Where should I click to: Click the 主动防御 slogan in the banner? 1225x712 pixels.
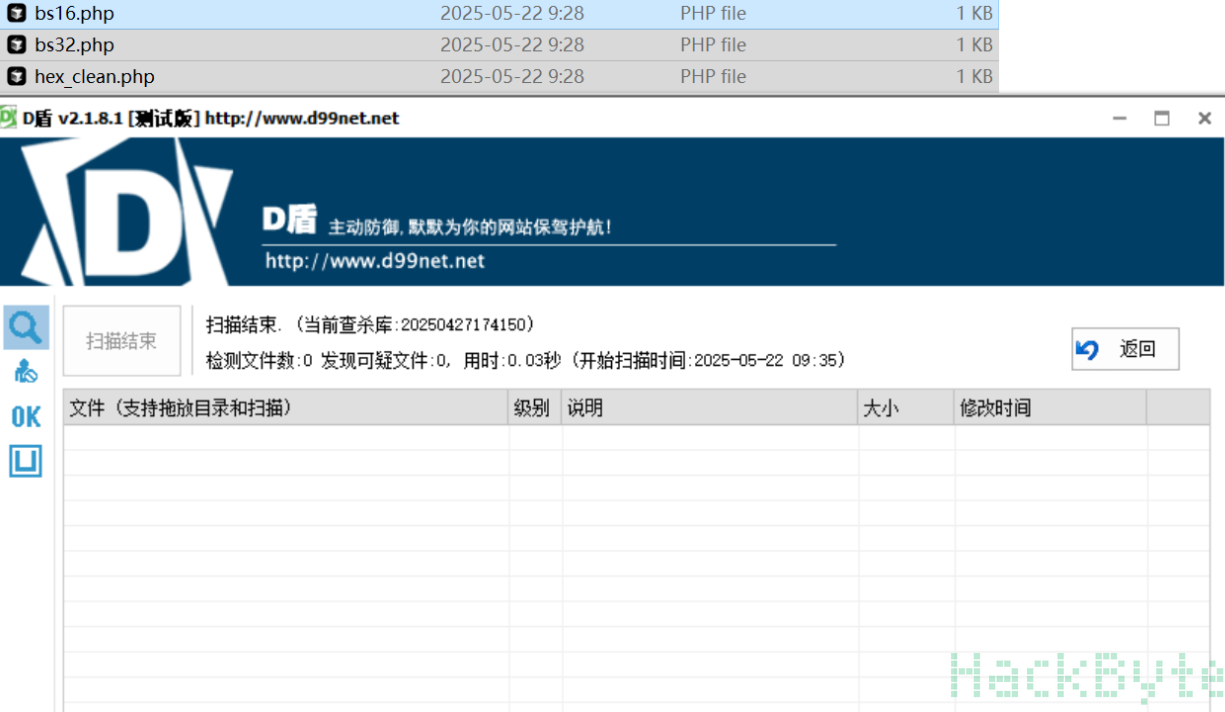point(470,227)
